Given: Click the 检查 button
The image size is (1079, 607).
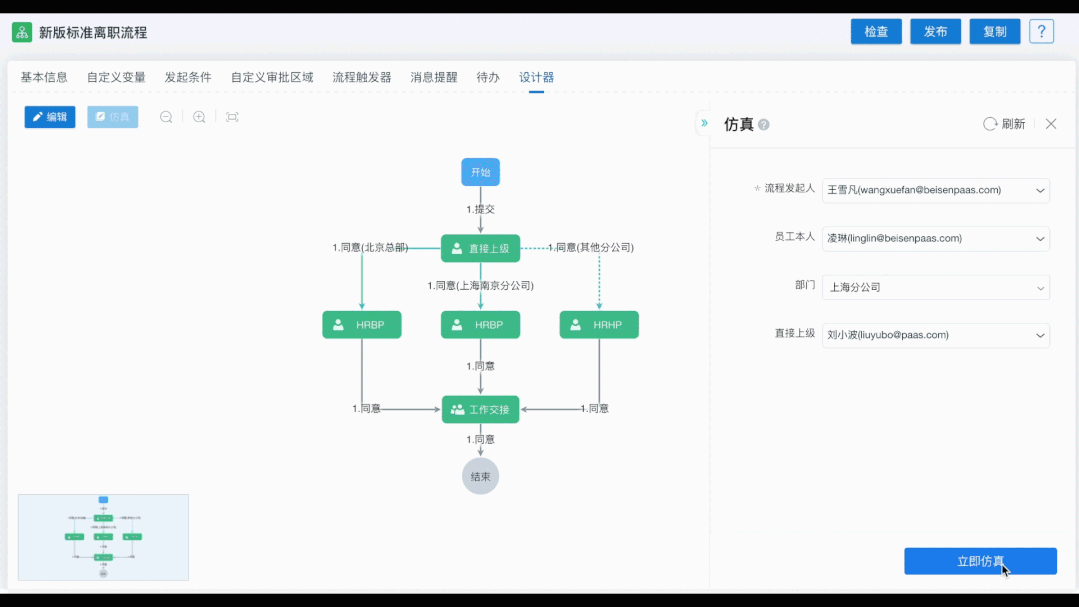Looking at the screenshot, I should point(876,32).
